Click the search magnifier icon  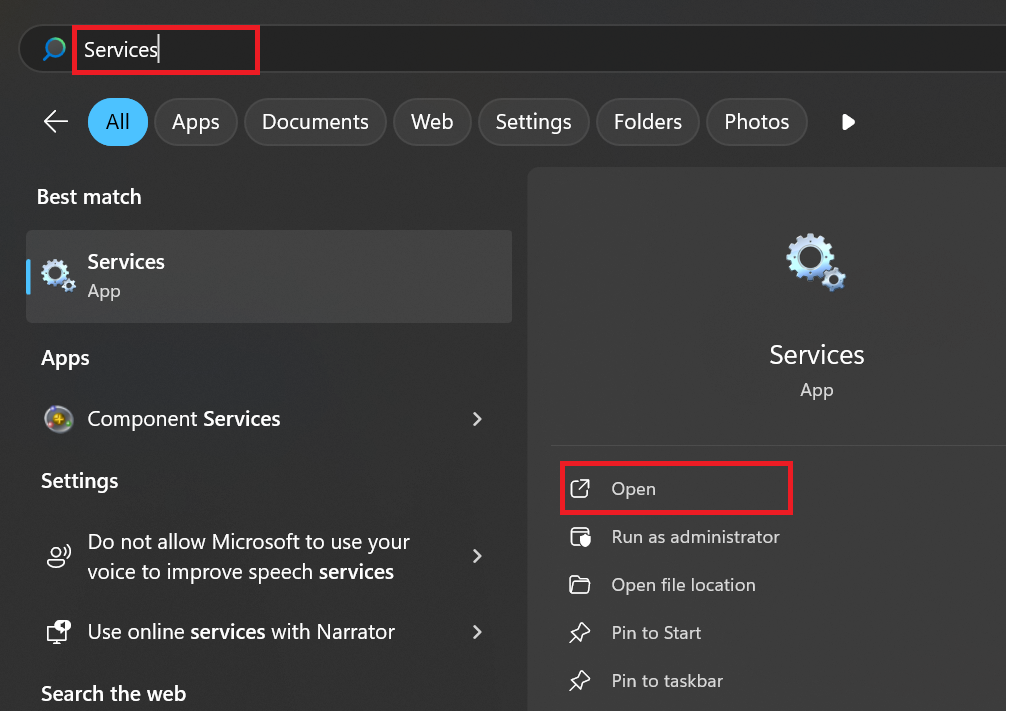click(54, 49)
